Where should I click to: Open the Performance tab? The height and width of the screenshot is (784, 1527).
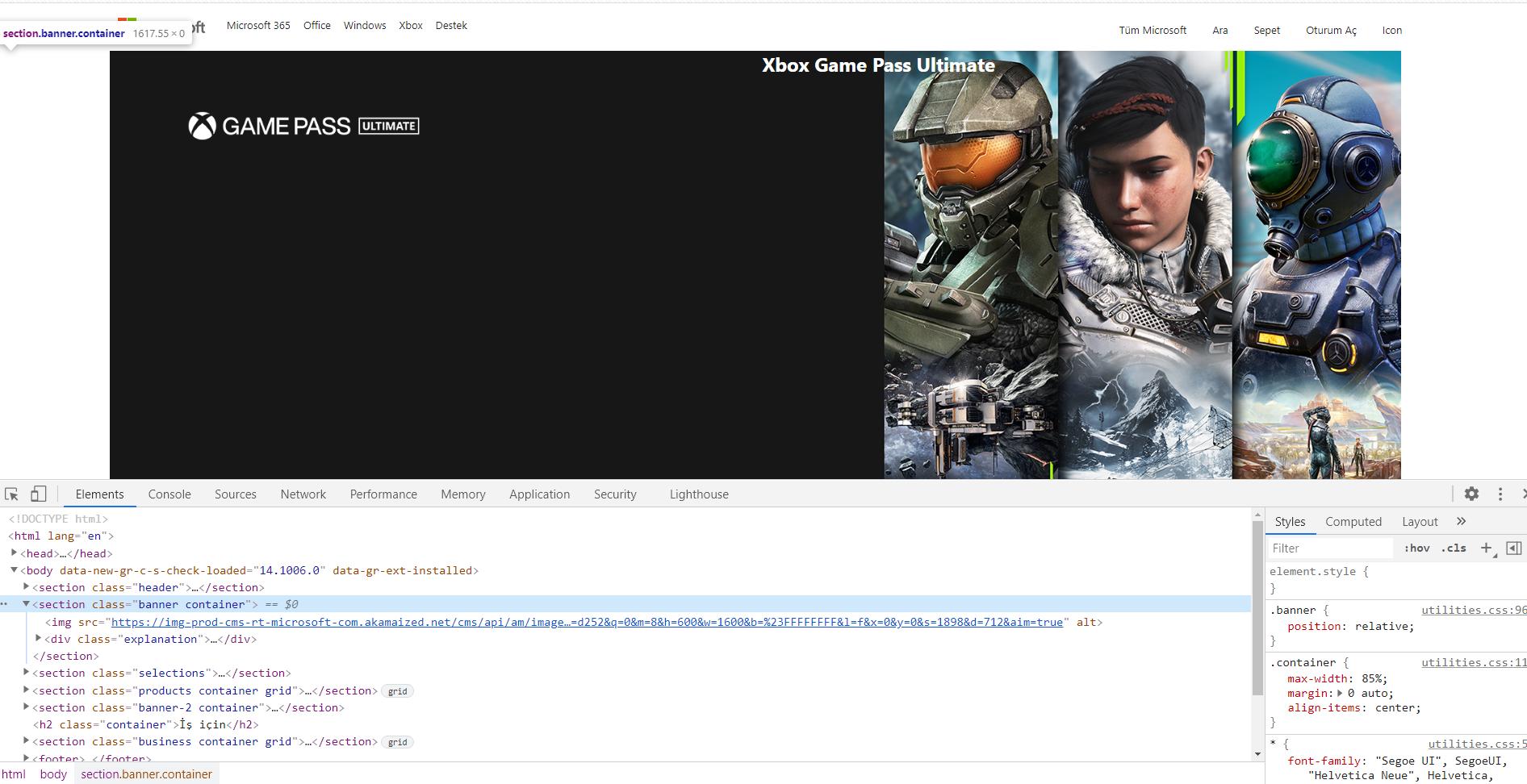tap(383, 494)
